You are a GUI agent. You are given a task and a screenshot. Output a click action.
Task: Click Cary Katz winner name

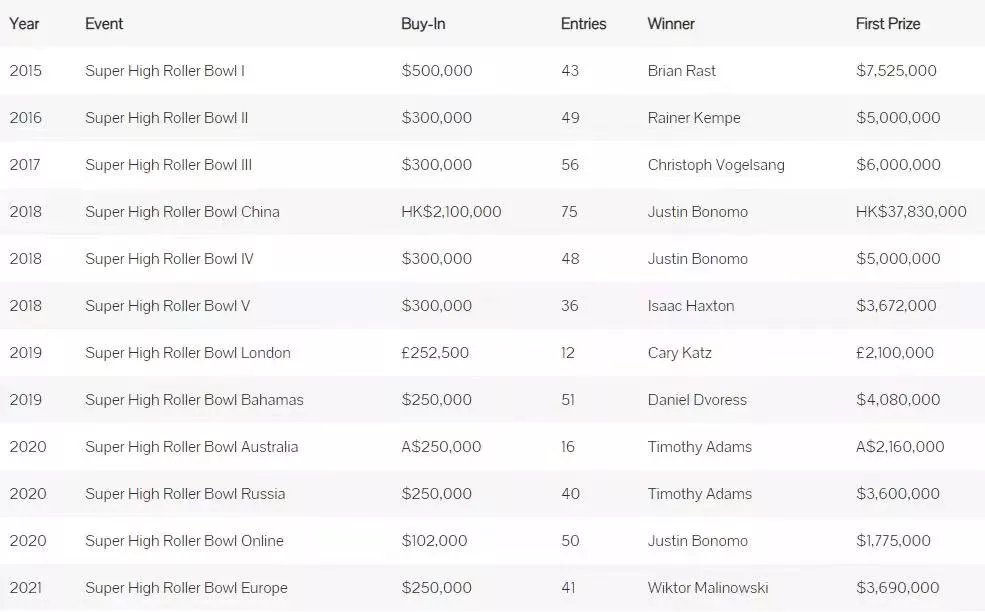680,353
